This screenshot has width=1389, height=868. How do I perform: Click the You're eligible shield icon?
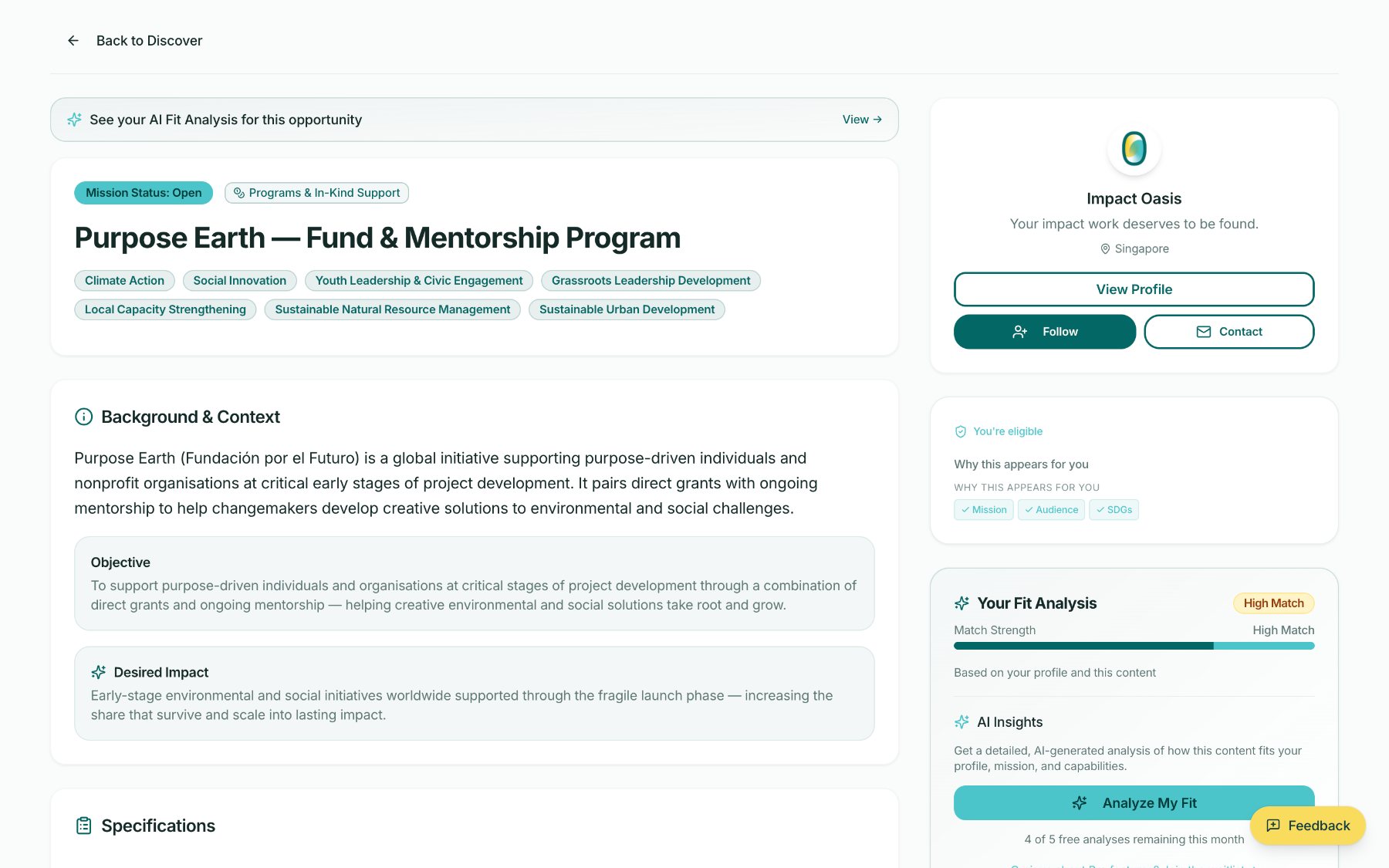pos(961,431)
